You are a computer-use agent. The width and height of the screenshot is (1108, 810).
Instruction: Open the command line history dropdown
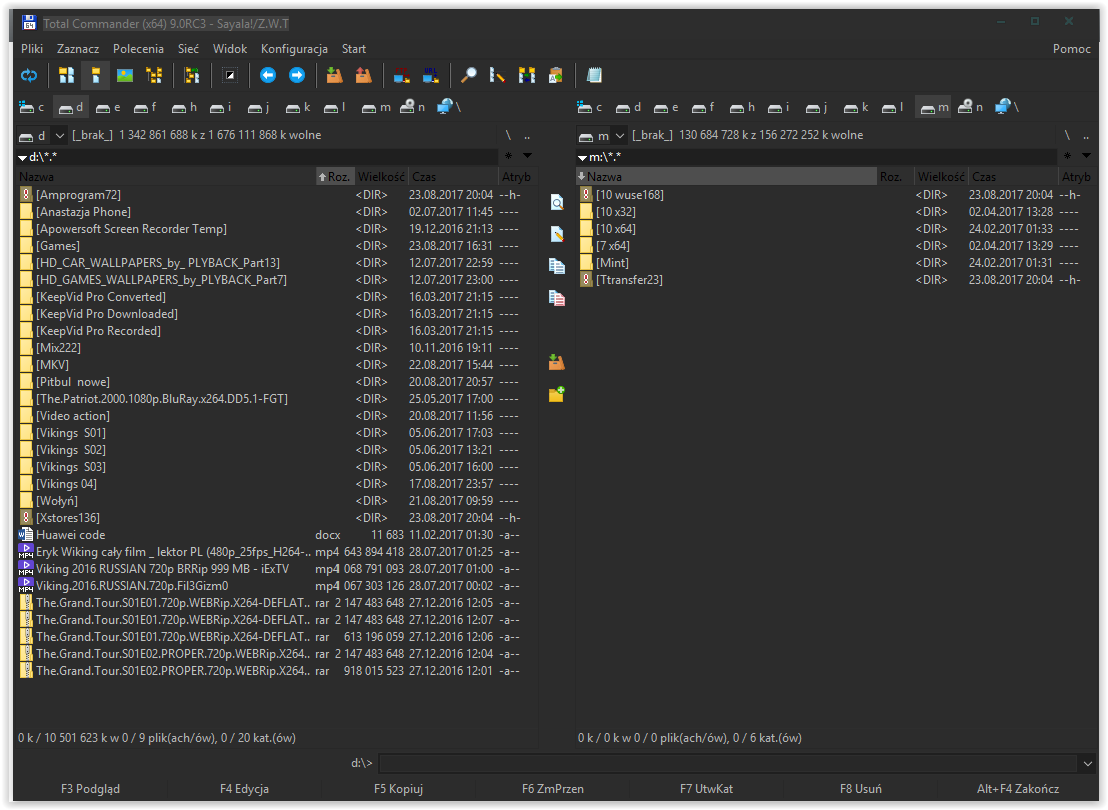1088,763
